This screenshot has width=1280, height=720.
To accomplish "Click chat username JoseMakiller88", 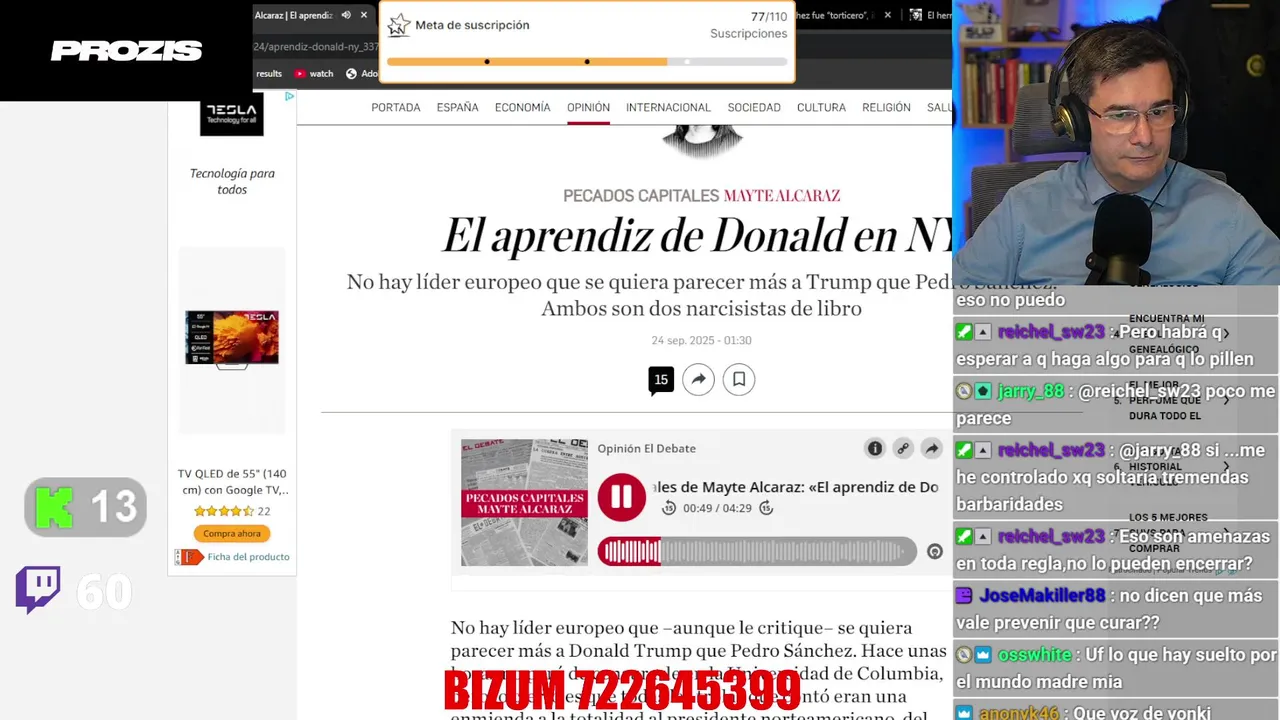I will [x=1042, y=596].
